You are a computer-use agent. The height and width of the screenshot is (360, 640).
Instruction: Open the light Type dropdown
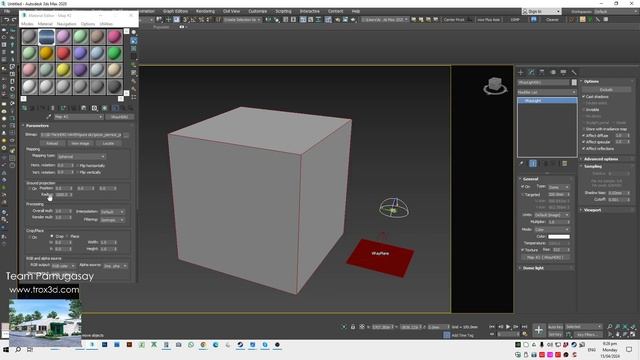pyautogui.click(x=559, y=187)
